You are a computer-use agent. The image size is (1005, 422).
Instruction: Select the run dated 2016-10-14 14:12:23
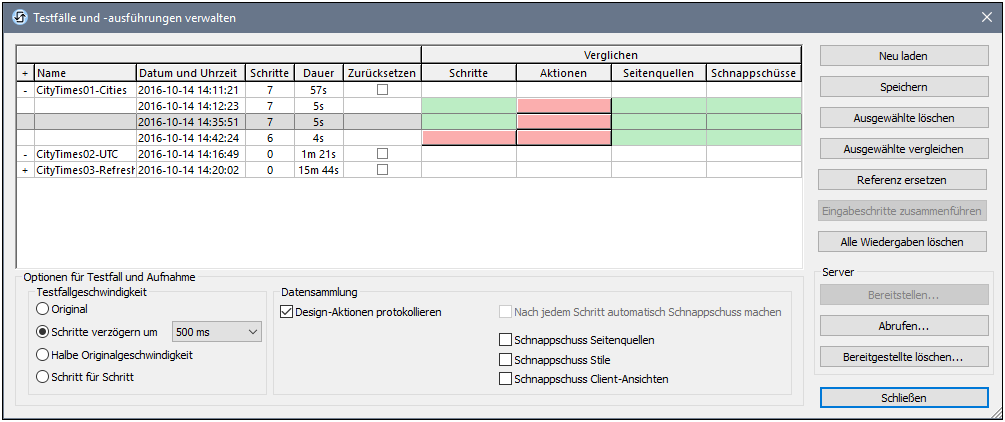click(191, 106)
